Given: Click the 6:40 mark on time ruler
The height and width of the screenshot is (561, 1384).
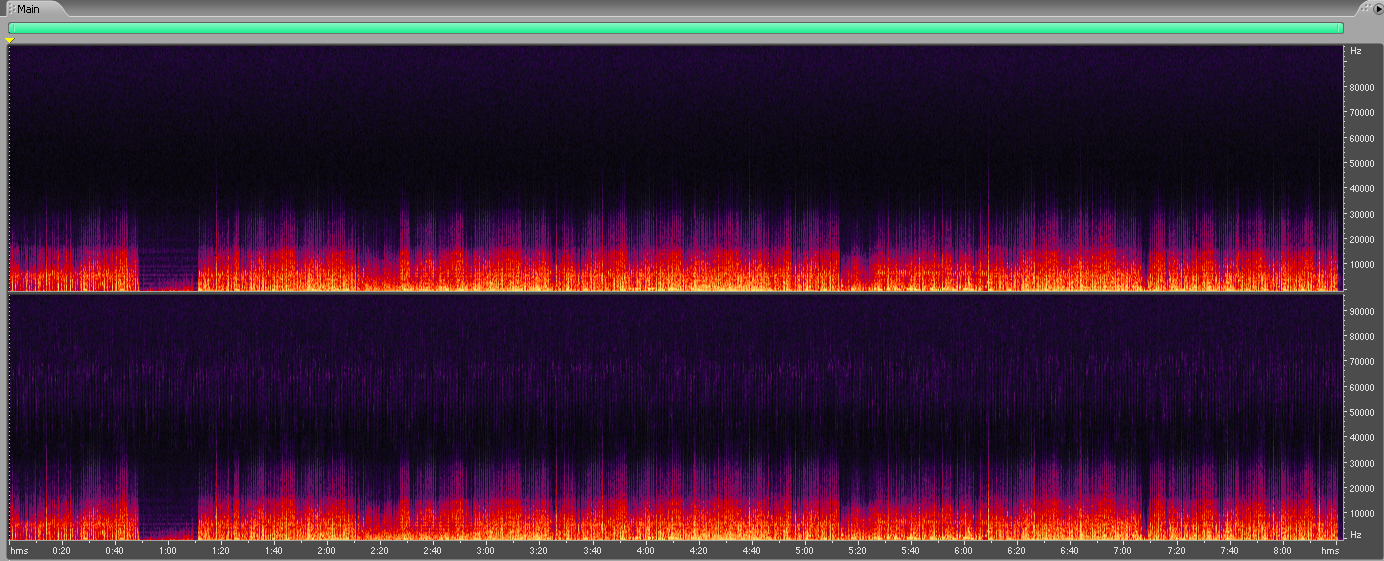Looking at the screenshot, I should 1069,551.
